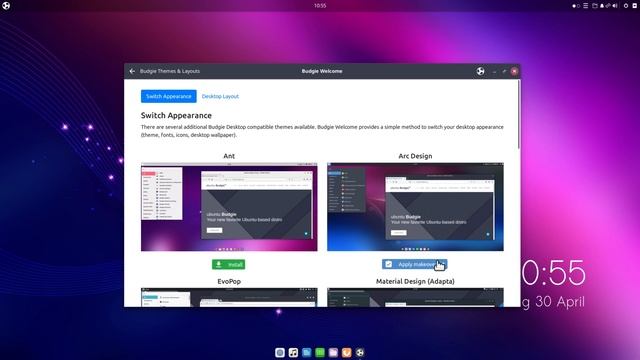Image resolution: width=640 pixels, height=360 pixels.
Task: Open the network indicator in panel
Action: point(608,6)
